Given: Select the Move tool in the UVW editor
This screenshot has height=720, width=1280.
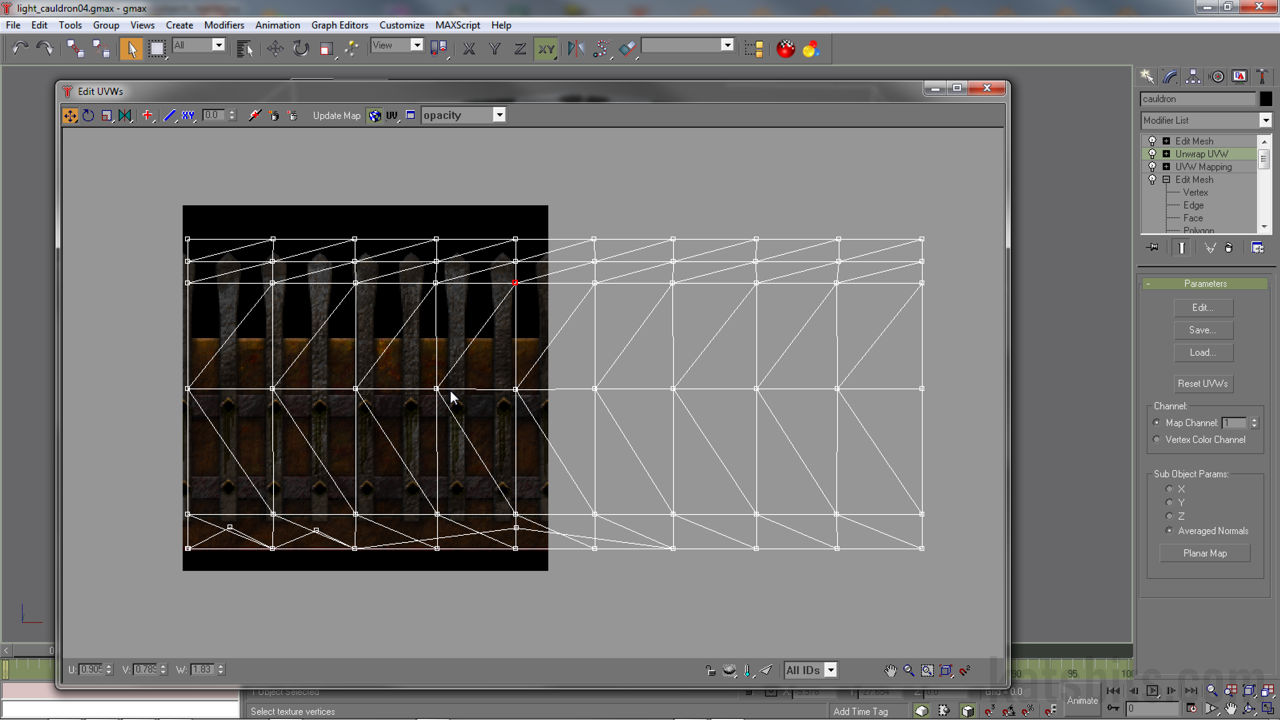Looking at the screenshot, I should point(71,115).
